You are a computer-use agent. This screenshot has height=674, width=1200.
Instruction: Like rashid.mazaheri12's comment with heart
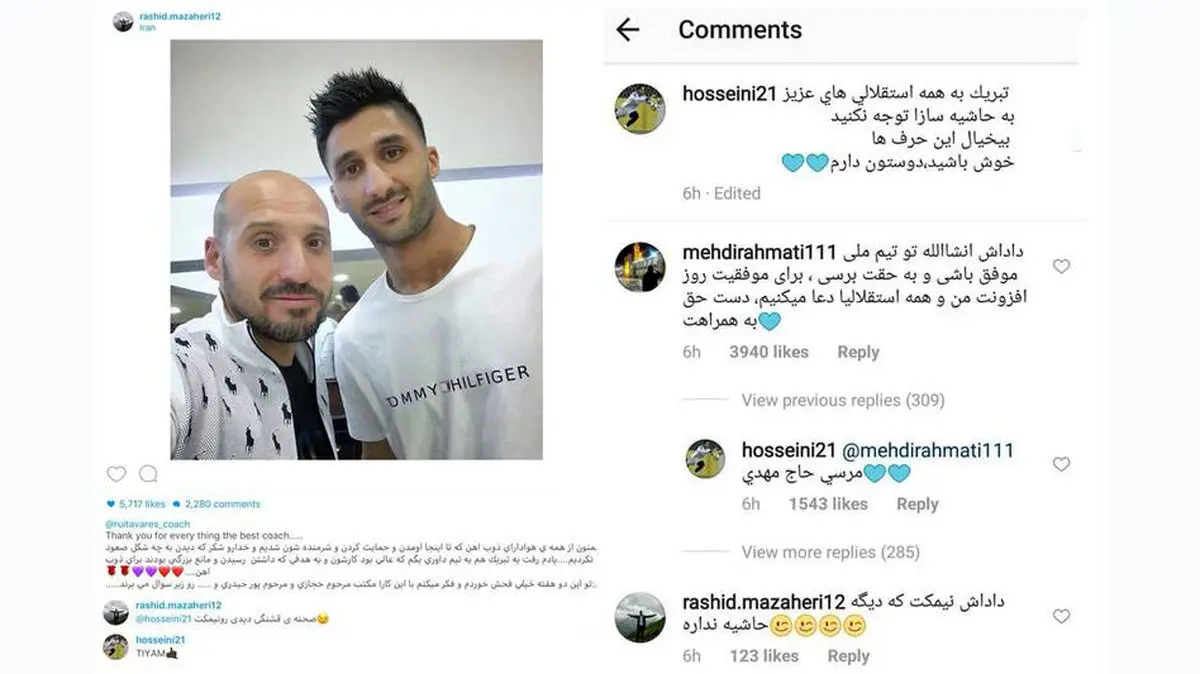[1061, 616]
